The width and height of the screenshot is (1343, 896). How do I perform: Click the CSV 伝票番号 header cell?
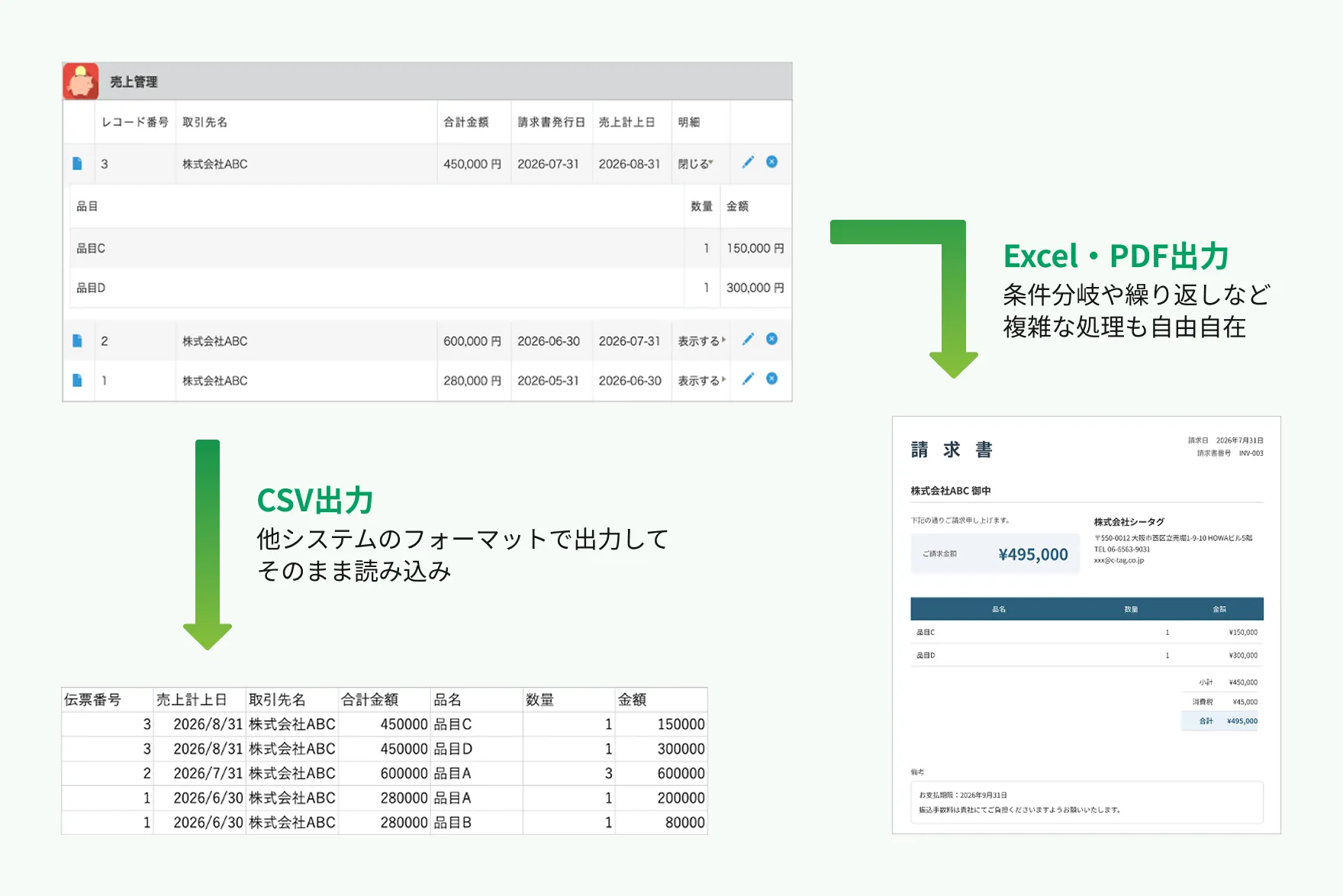pyautogui.click(x=108, y=700)
